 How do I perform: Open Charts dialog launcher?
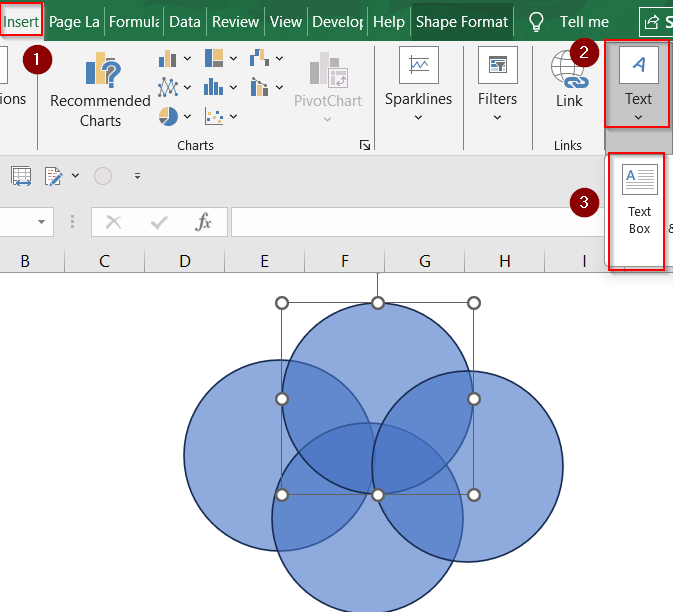pyautogui.click(x=365, y=145)
